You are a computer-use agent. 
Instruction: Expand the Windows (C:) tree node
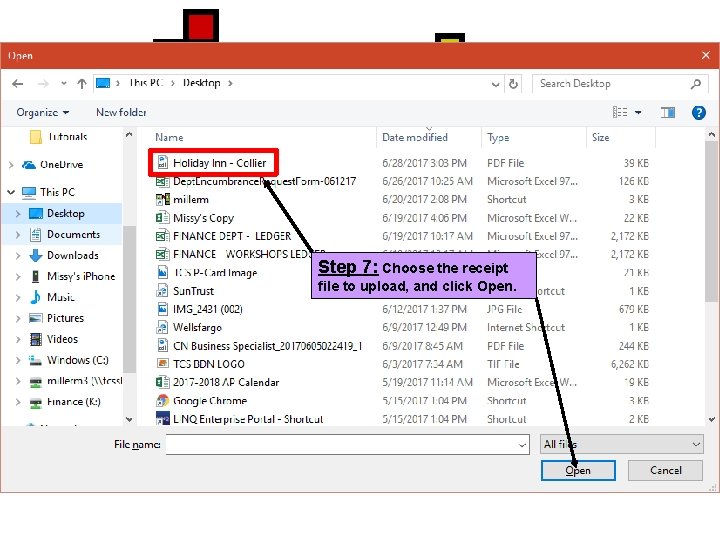pos(18,360)
